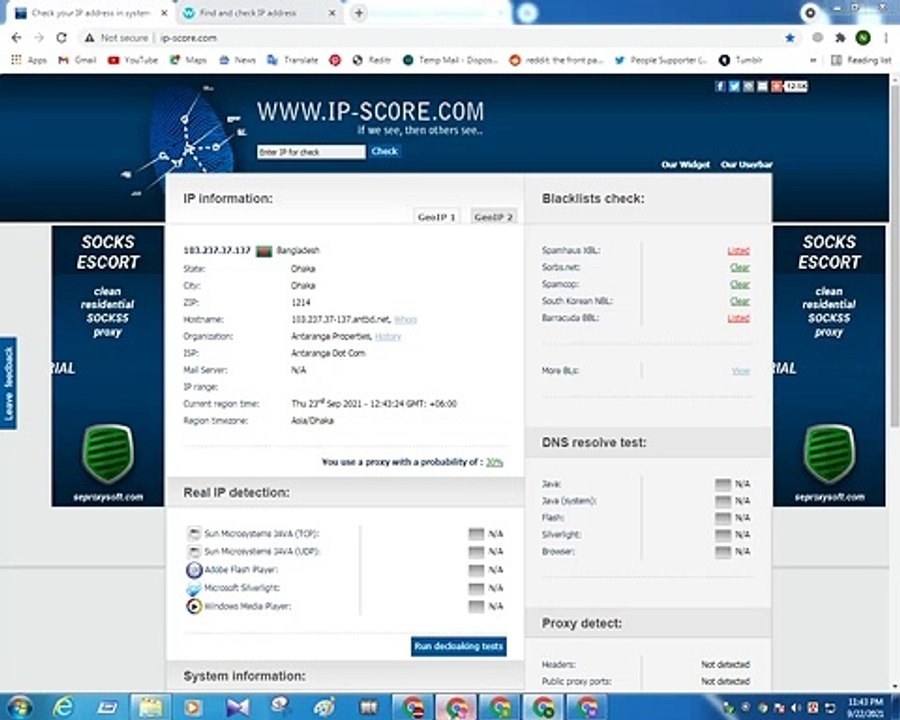900x720 pixels.
Task: Click the IP address 103.237.37.137 text
Action: 216,250
